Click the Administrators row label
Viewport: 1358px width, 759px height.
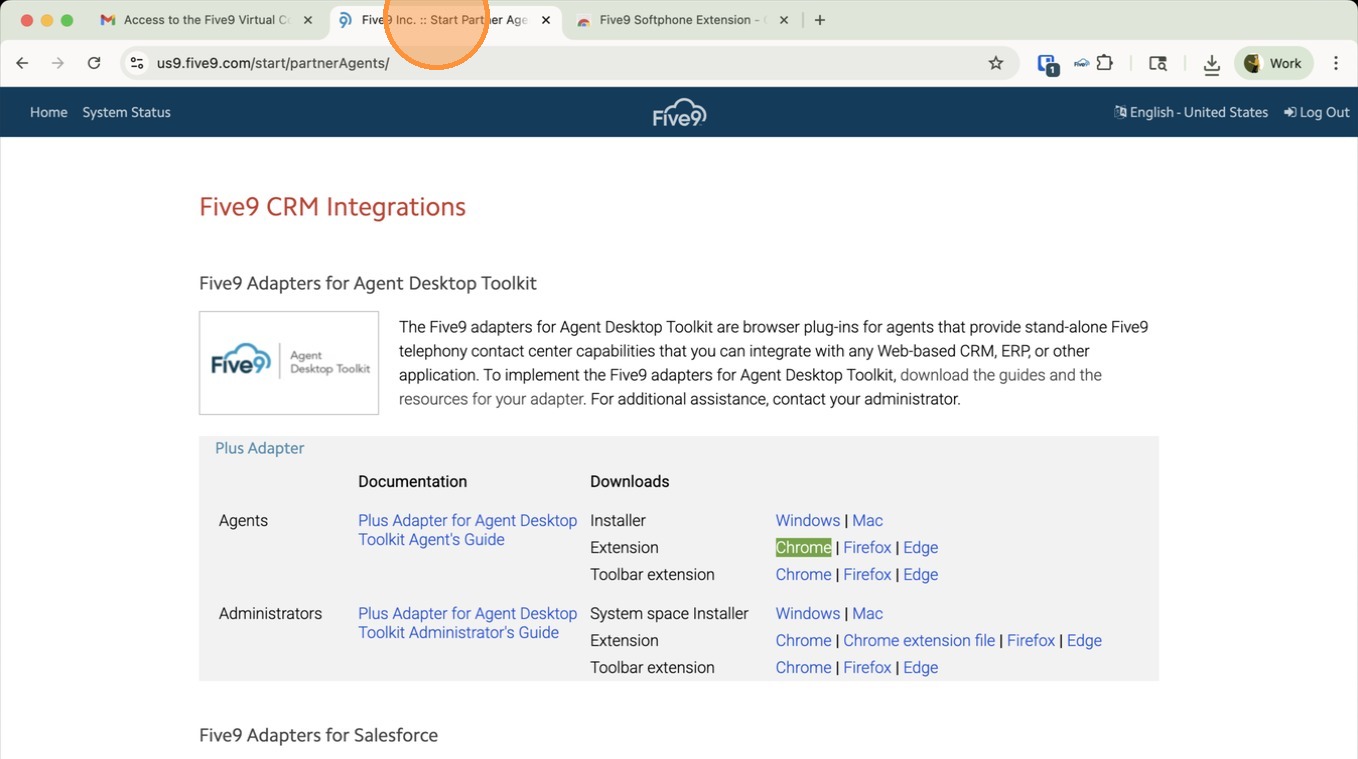pos(270,614)
